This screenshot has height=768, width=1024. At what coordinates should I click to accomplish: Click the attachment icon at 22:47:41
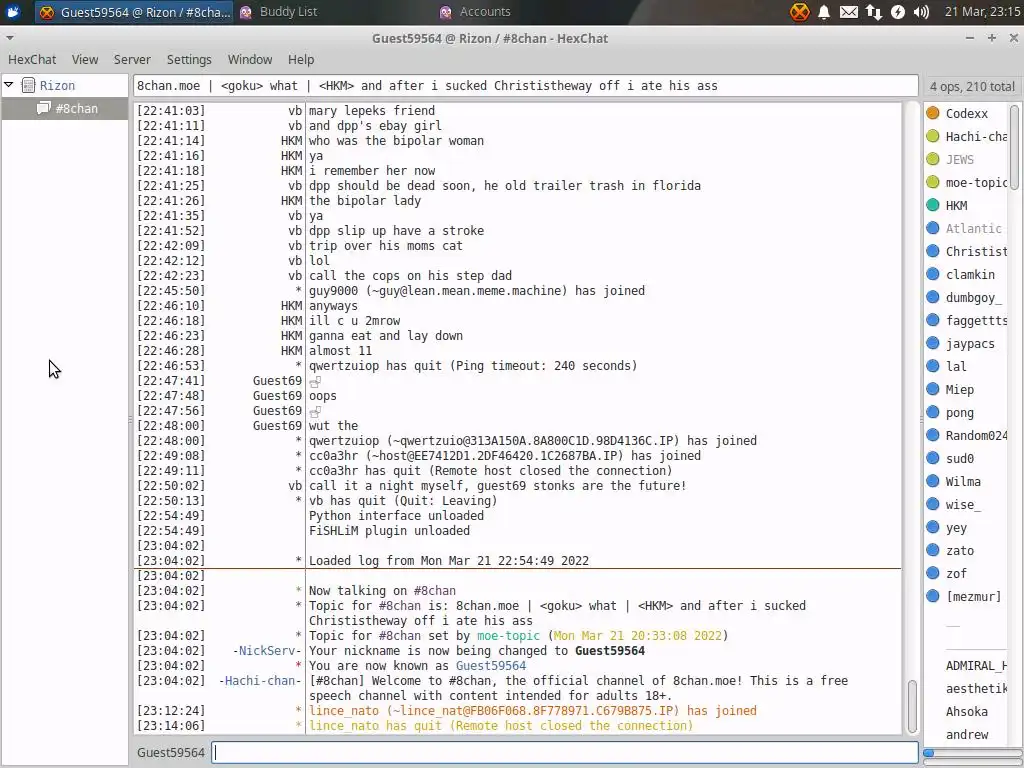pos(315,381)
